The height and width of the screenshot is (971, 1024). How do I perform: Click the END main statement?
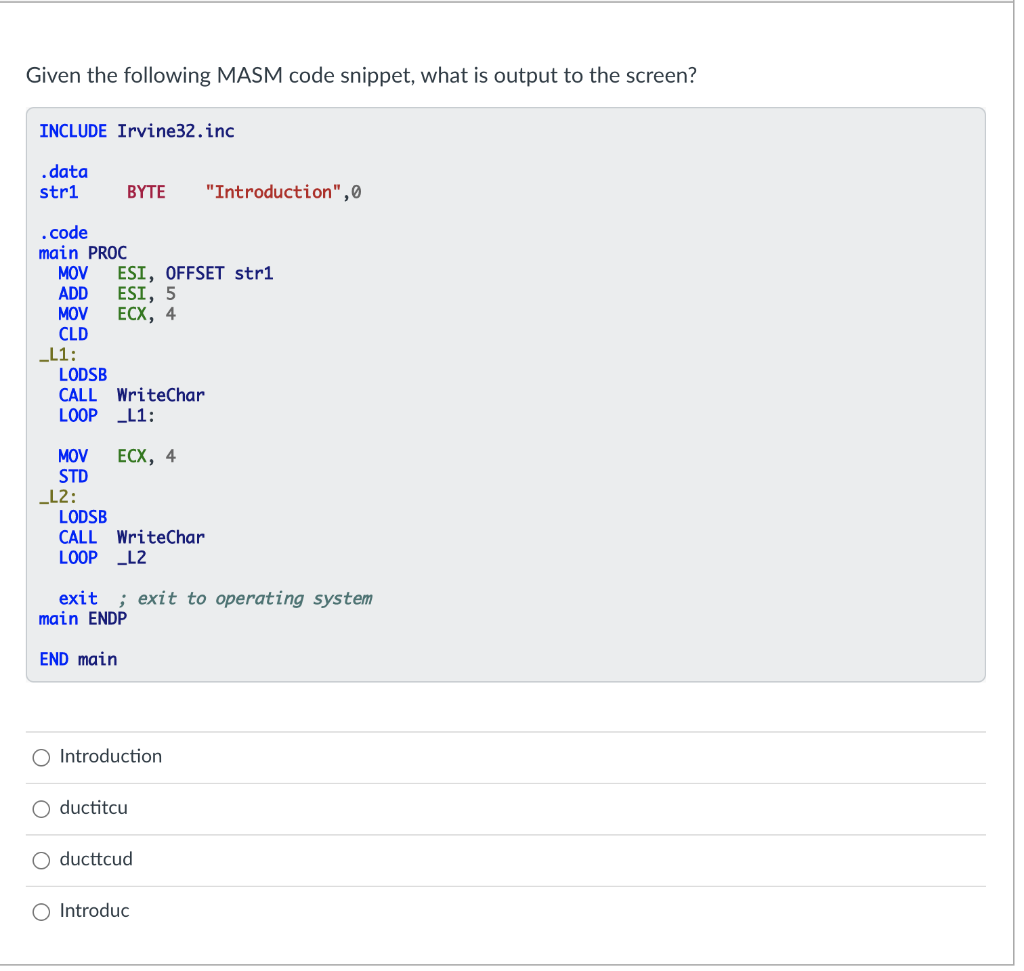click(78, 659)
